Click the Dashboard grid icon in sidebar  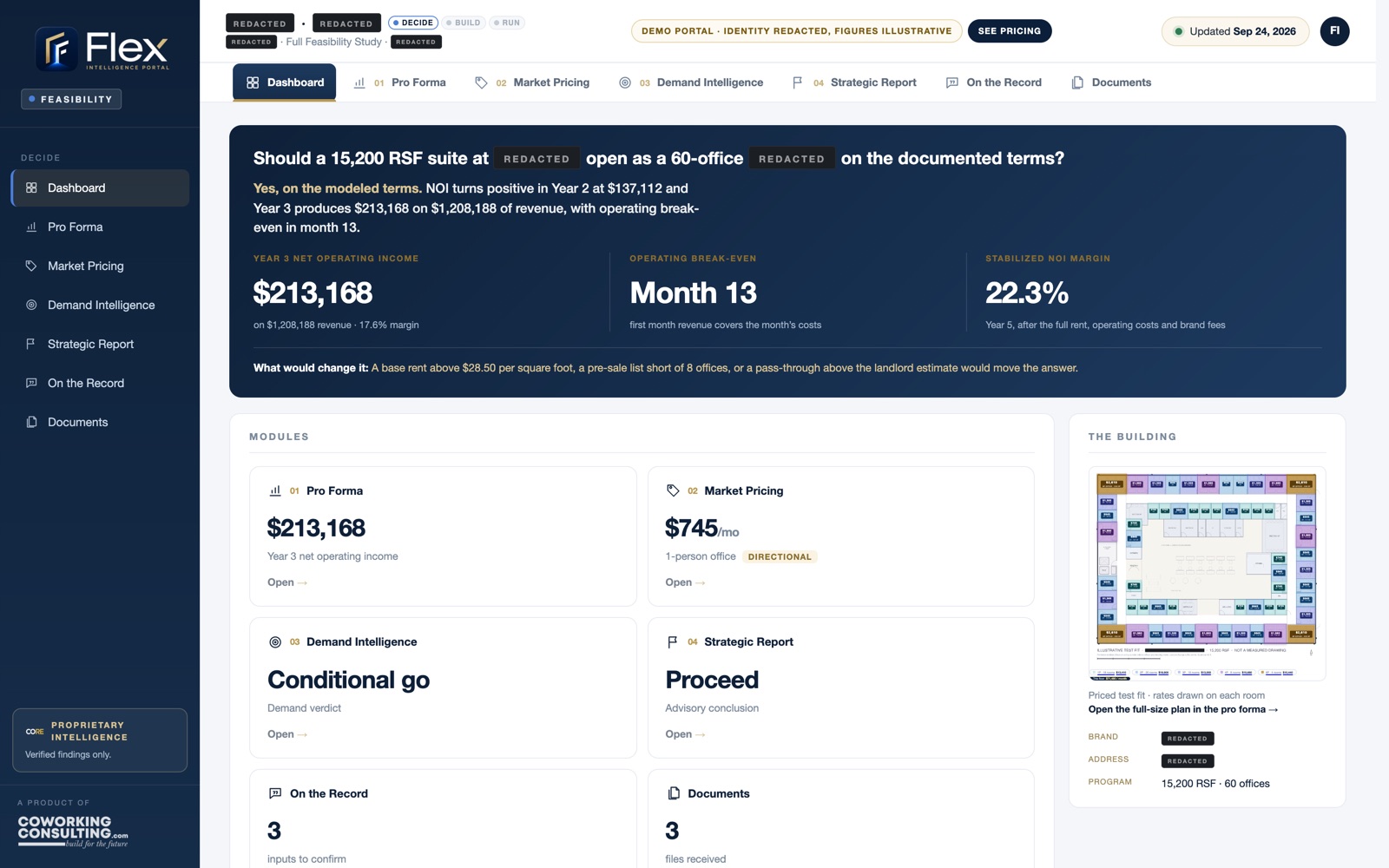31,187
